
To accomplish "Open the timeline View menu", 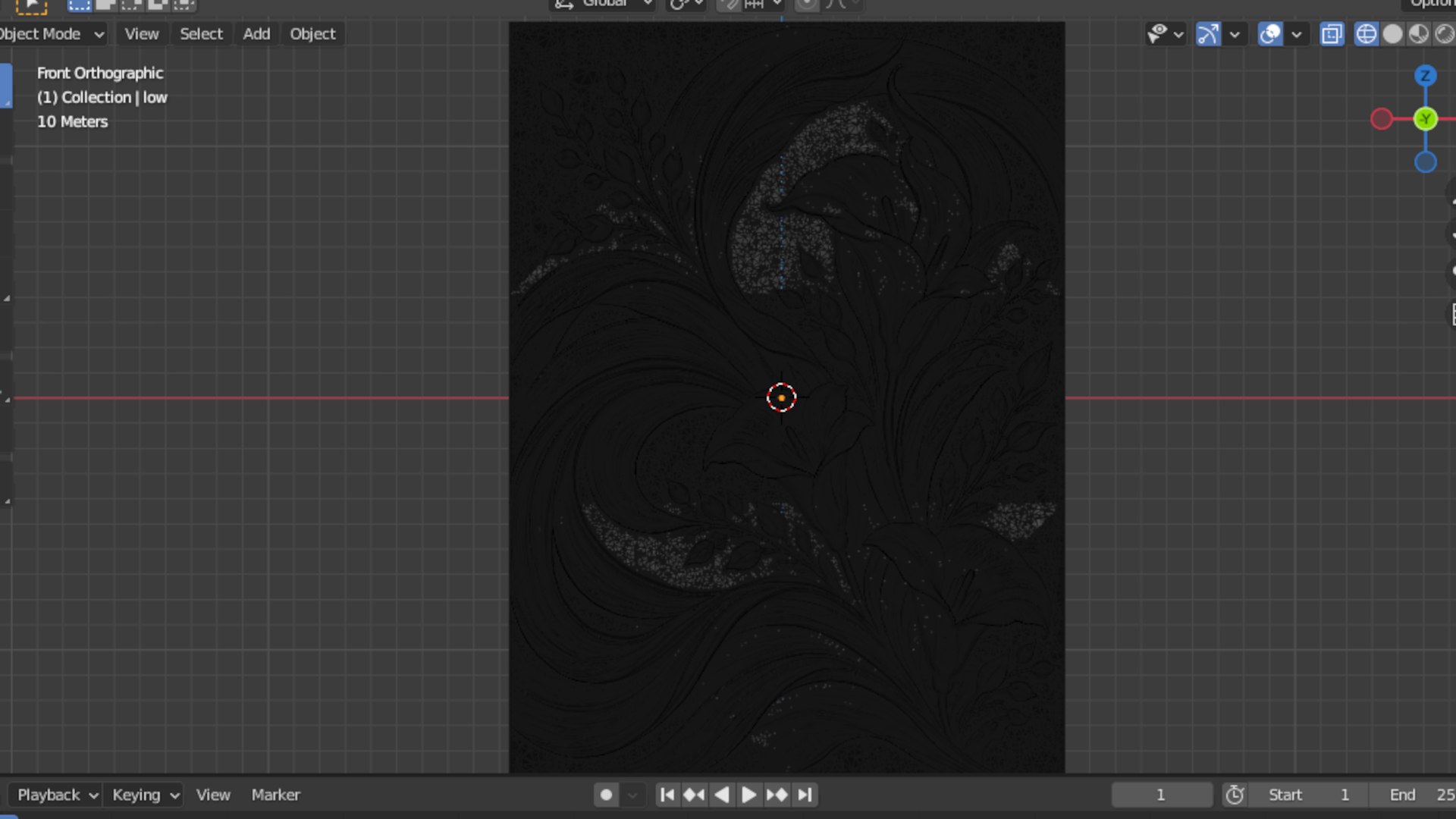I will pos(213,795).
